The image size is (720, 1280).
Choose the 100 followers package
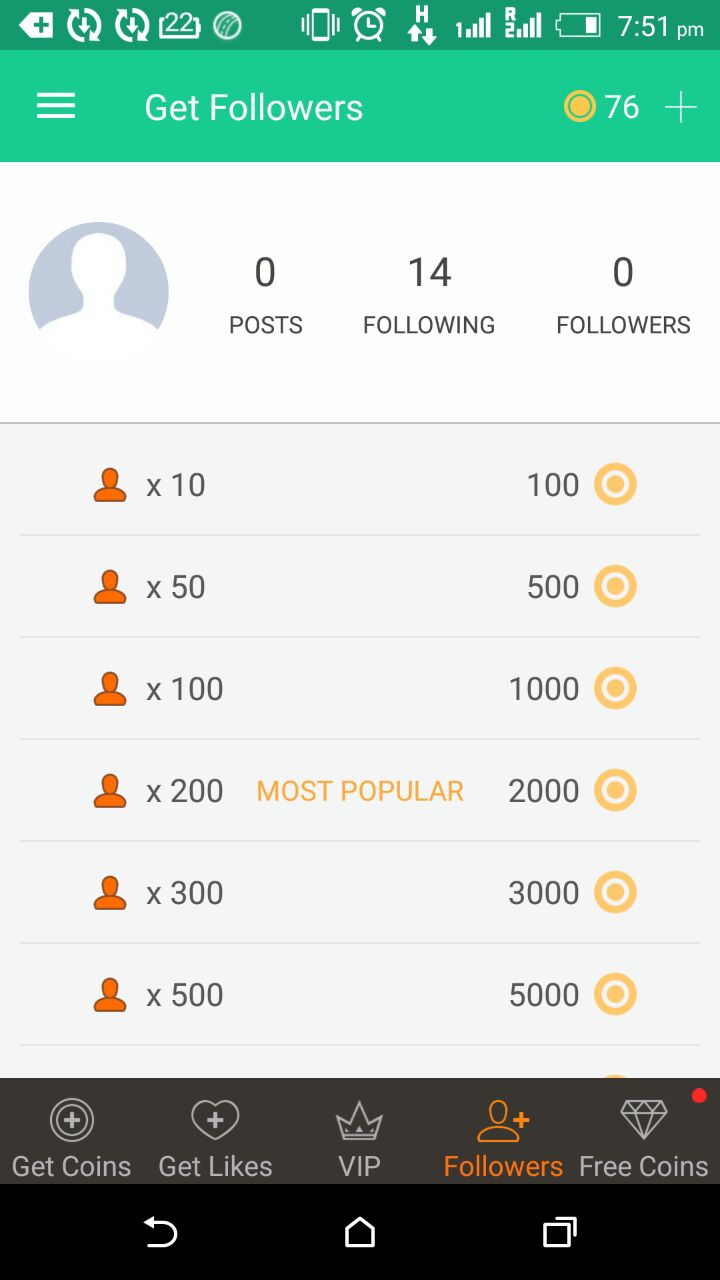(x=360, y=689)
